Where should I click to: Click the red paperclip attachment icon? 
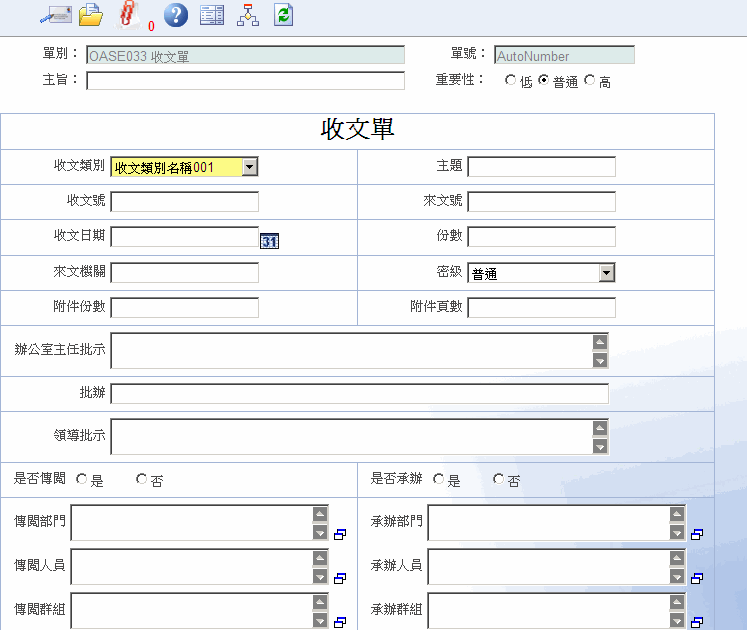pyautogui.click(x=128, y=14)
